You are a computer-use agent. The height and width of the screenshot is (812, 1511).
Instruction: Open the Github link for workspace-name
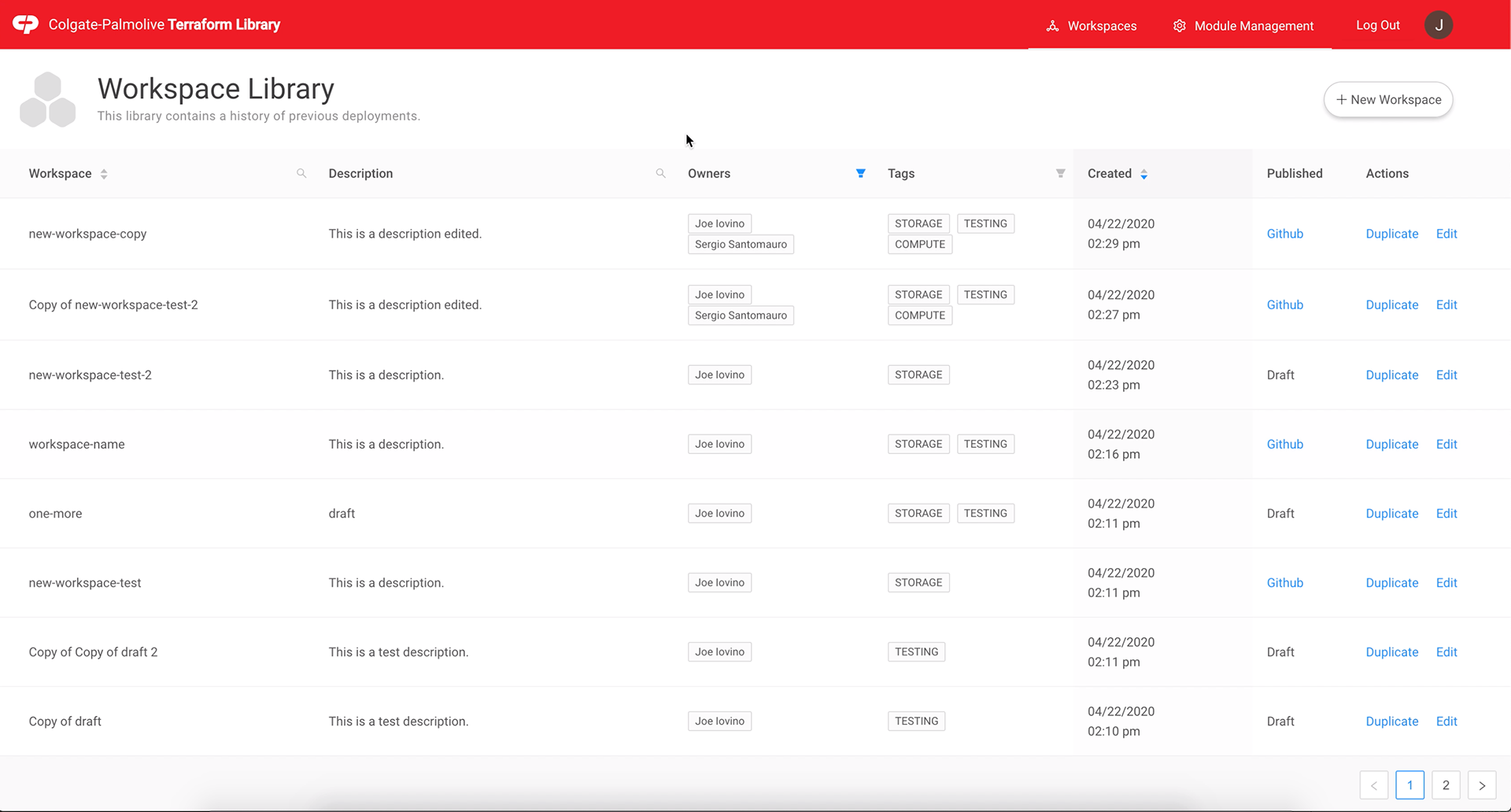coord(1285,445)
